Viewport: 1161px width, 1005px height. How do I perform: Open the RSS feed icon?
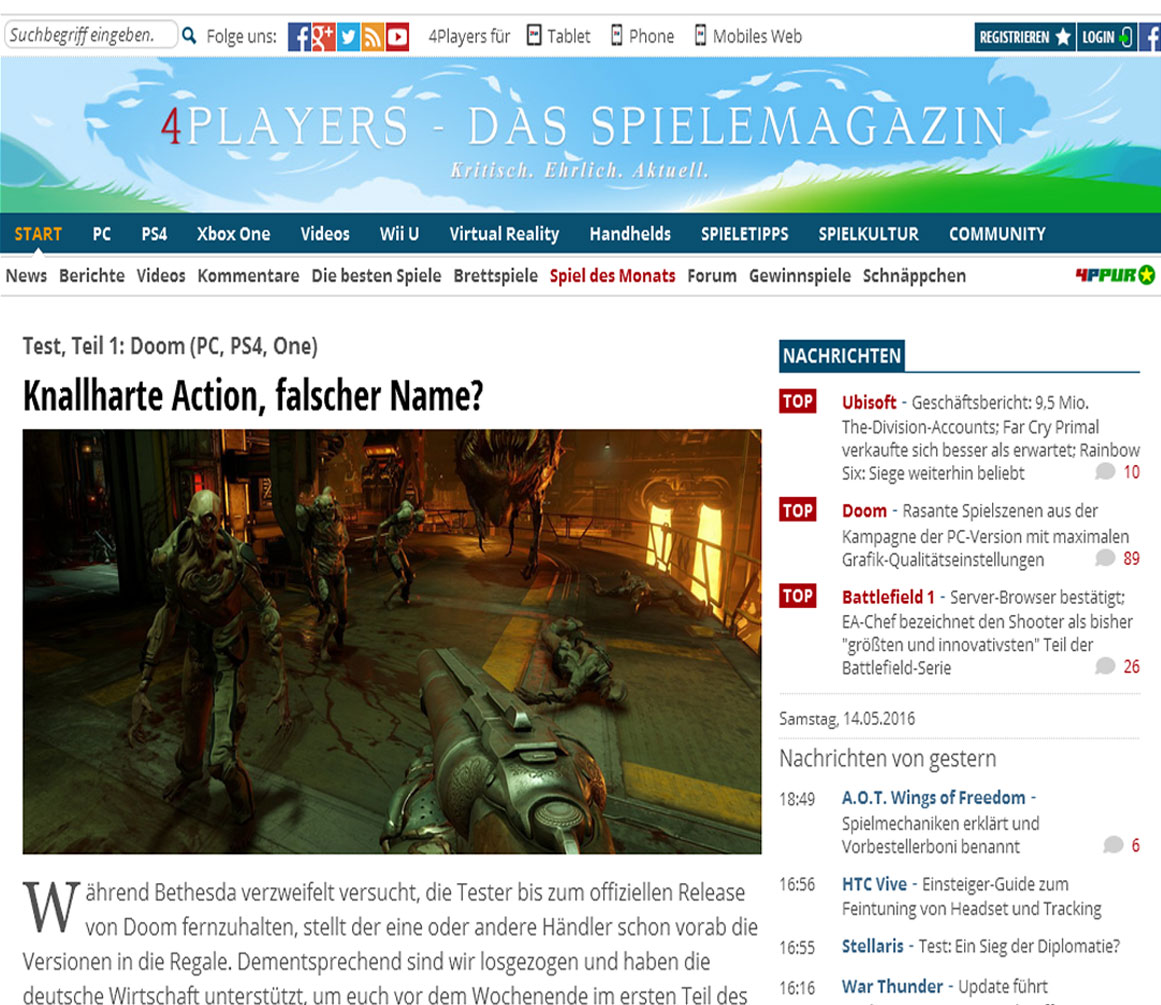pyautogui.click(x=372, y=36)
